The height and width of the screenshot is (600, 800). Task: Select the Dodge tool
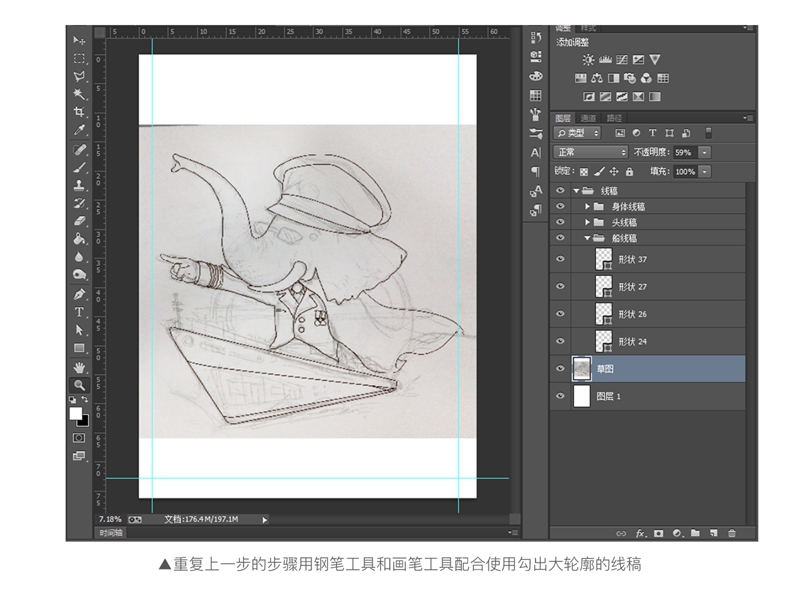(79, 275)
